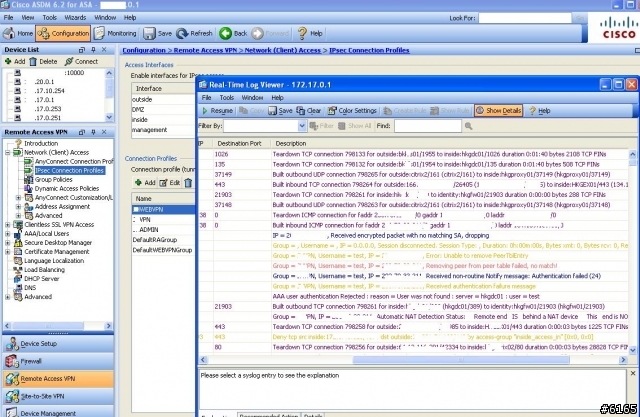Expand AnyConnect Customization tree node
The height and width of the screenshot is (417, 640).
[x=18, y=197]
